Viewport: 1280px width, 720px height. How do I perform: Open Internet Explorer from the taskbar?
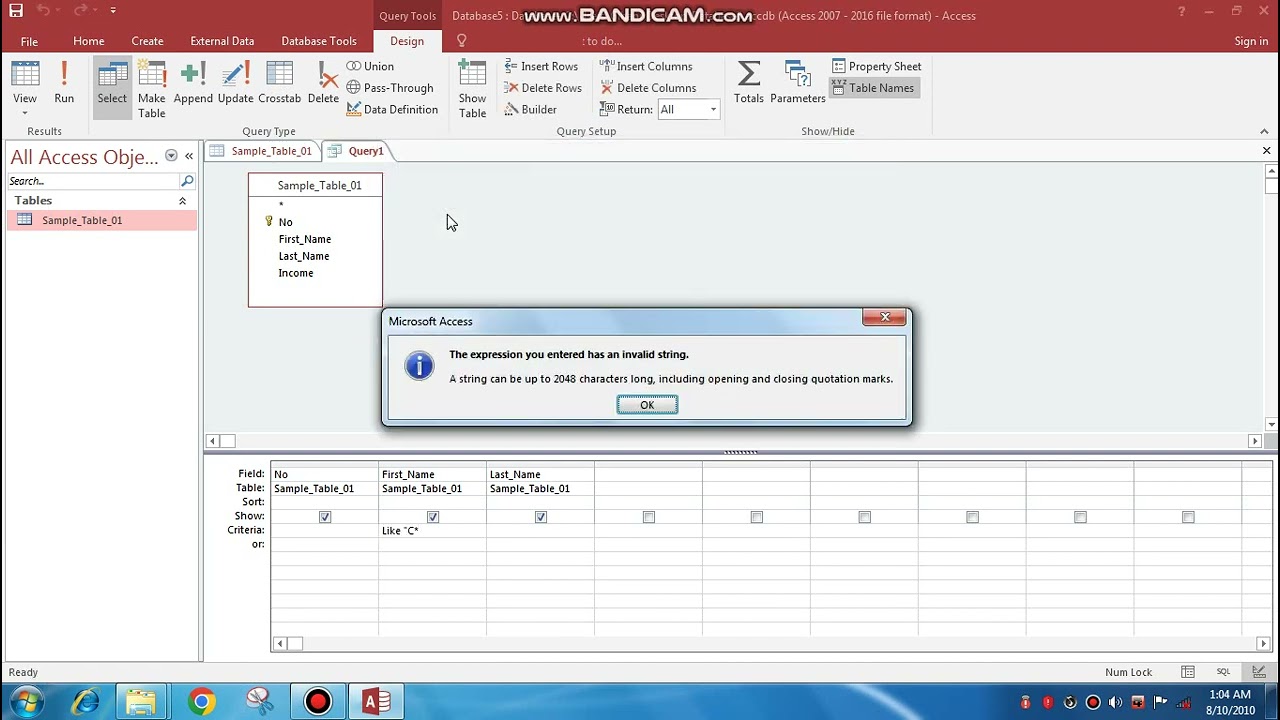86,702
